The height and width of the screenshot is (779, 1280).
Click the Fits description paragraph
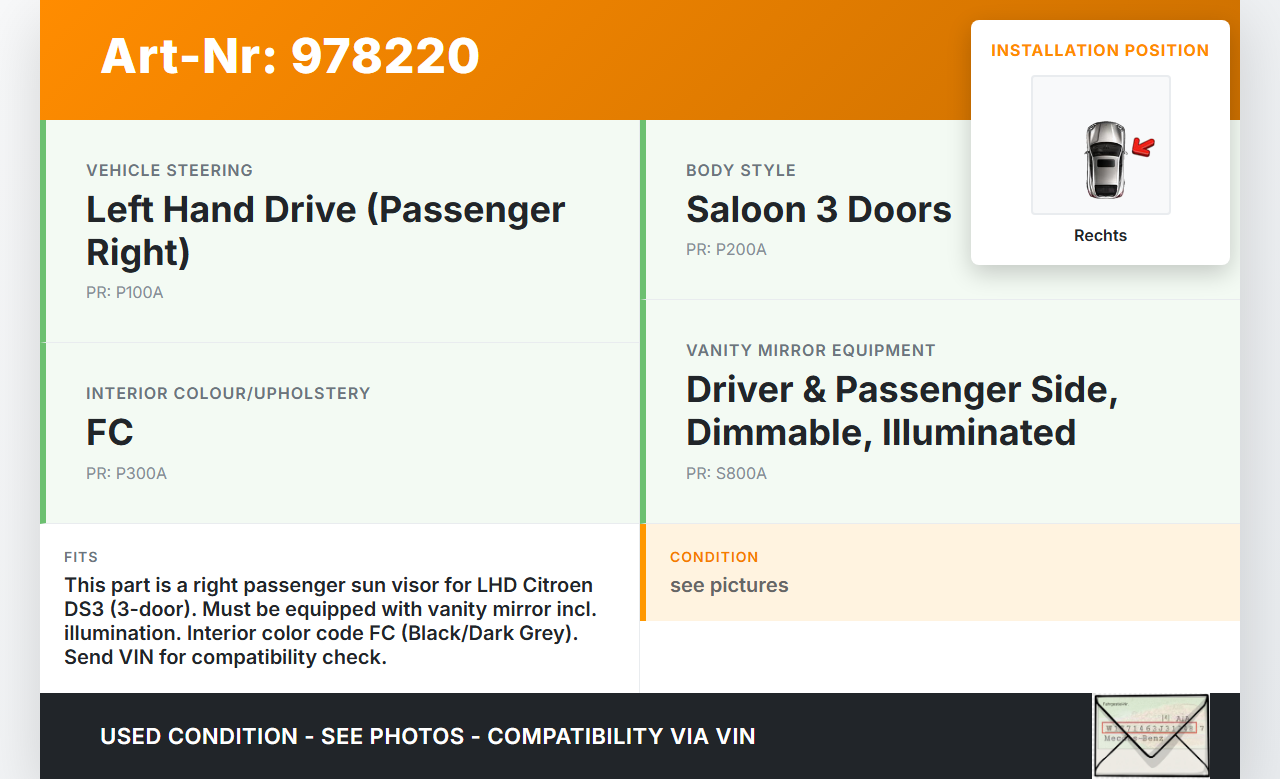coord(329,621)
